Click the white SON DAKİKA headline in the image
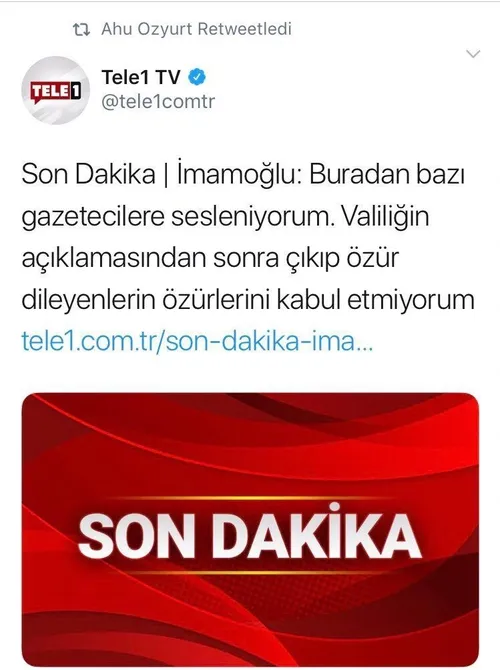This screenshot has height=670, width=500. click(250, 535)
